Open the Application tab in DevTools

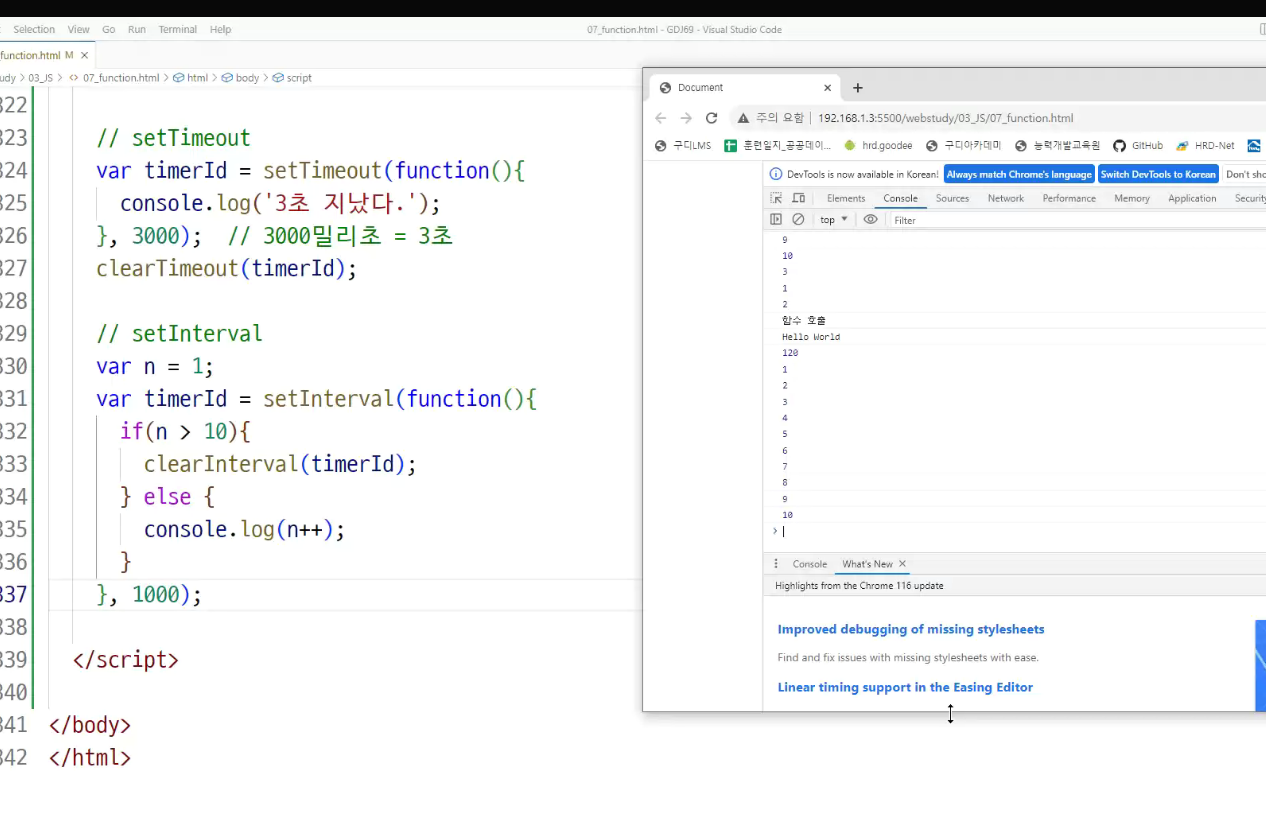coord(1192,198)
